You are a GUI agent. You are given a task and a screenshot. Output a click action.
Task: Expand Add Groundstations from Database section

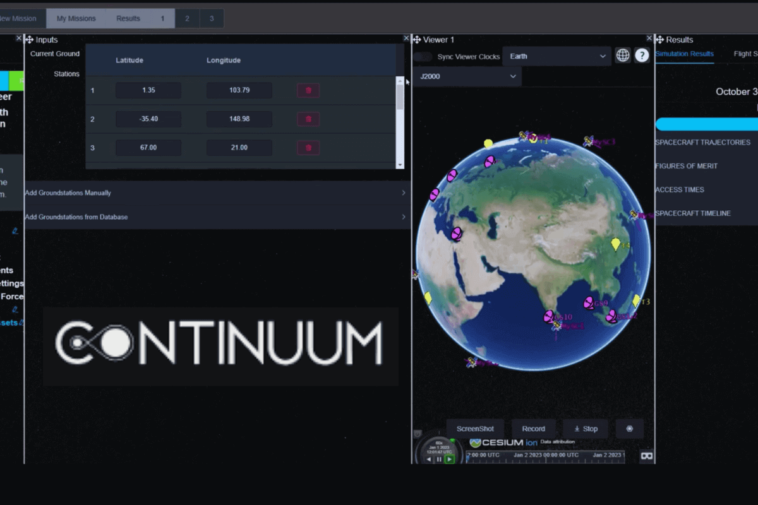[x=215, y=217]
